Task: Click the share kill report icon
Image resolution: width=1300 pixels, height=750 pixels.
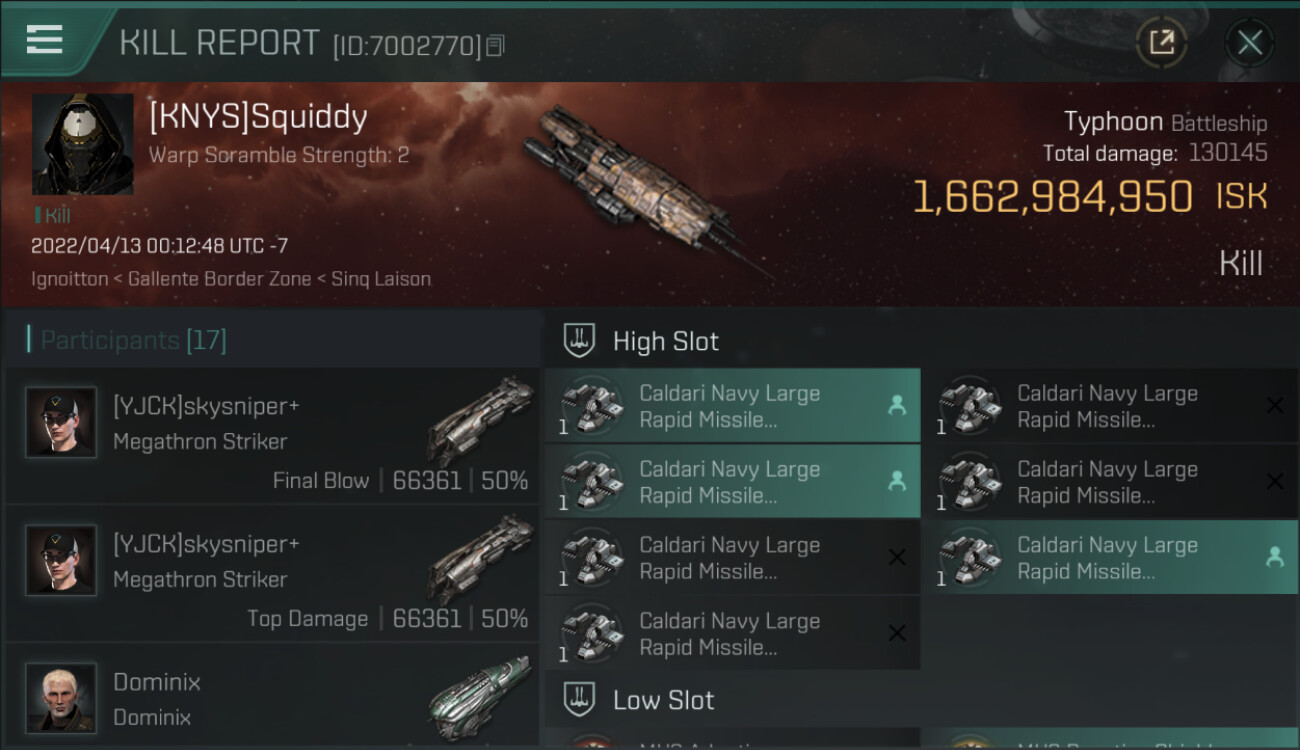Action: 1161,42
